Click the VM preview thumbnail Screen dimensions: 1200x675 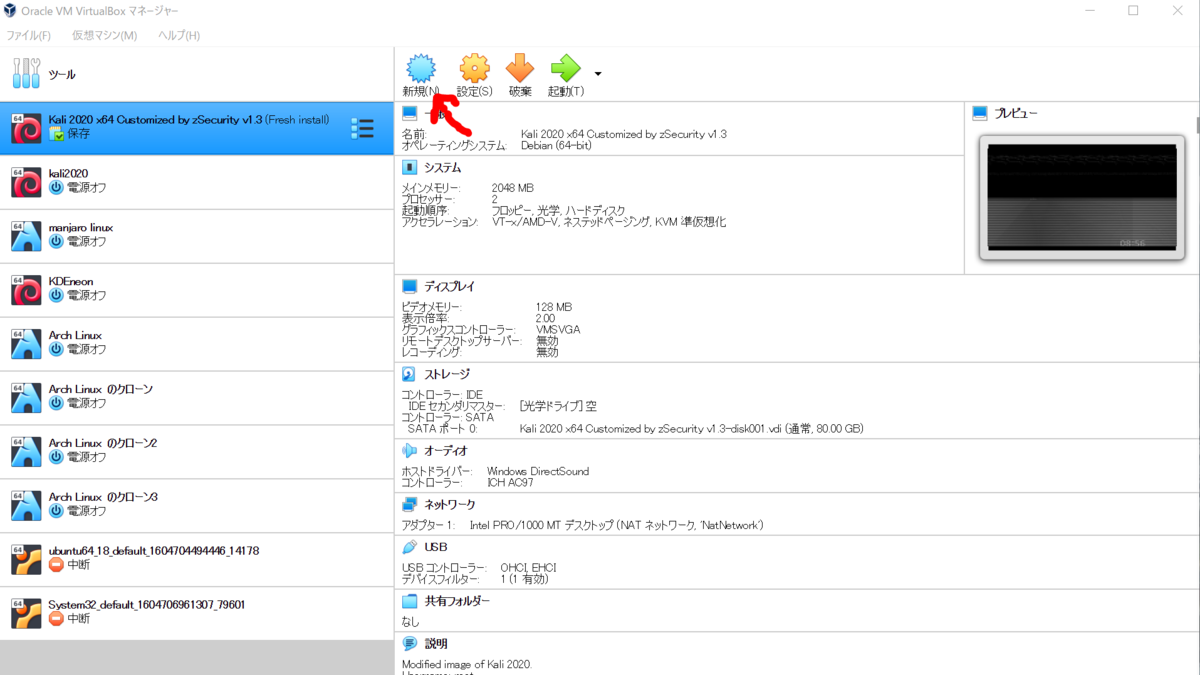tap(1080, 196)
